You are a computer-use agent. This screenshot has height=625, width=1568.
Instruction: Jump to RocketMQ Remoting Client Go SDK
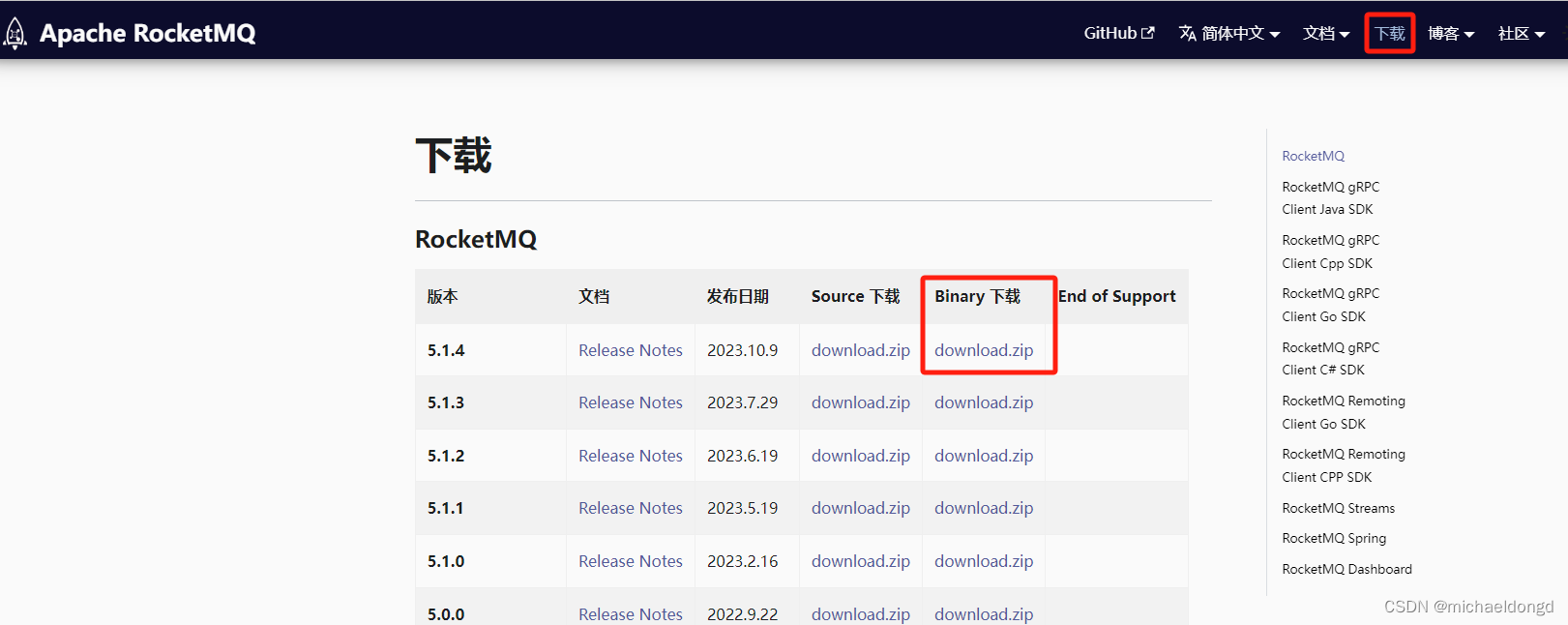1344,412
